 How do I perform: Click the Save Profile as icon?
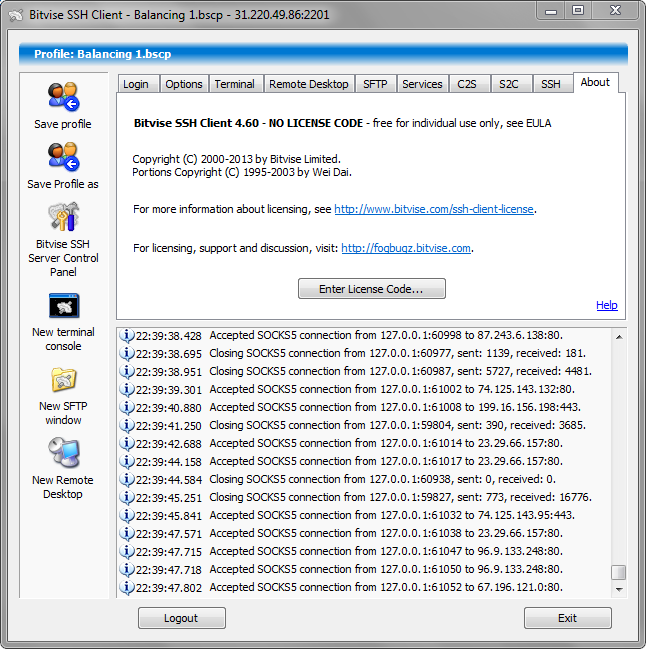click(63, 157)
